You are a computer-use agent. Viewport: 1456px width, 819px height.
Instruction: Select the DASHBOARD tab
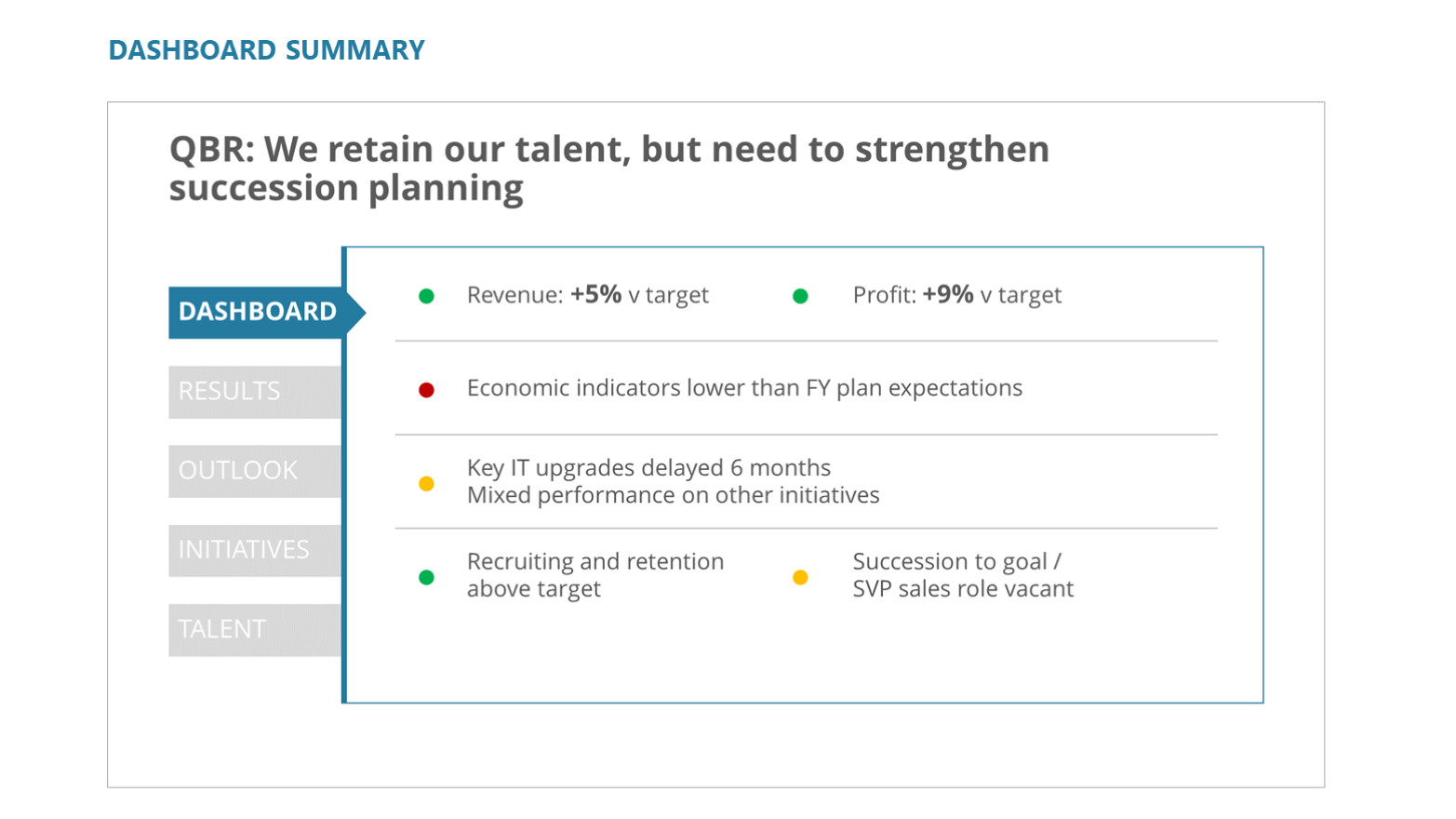[x=257, y=312]
